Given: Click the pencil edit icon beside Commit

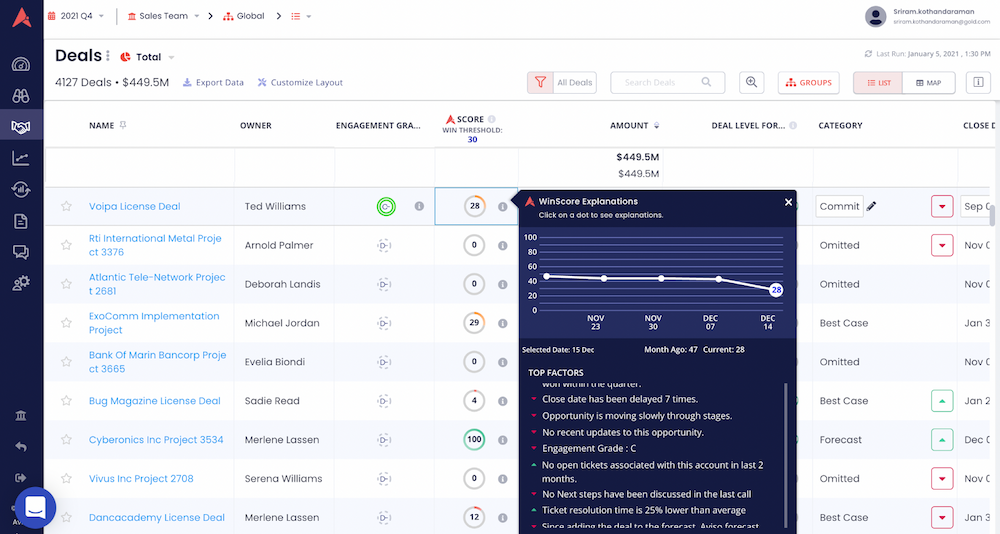Looking at the screenshot, I should point(872,206).
